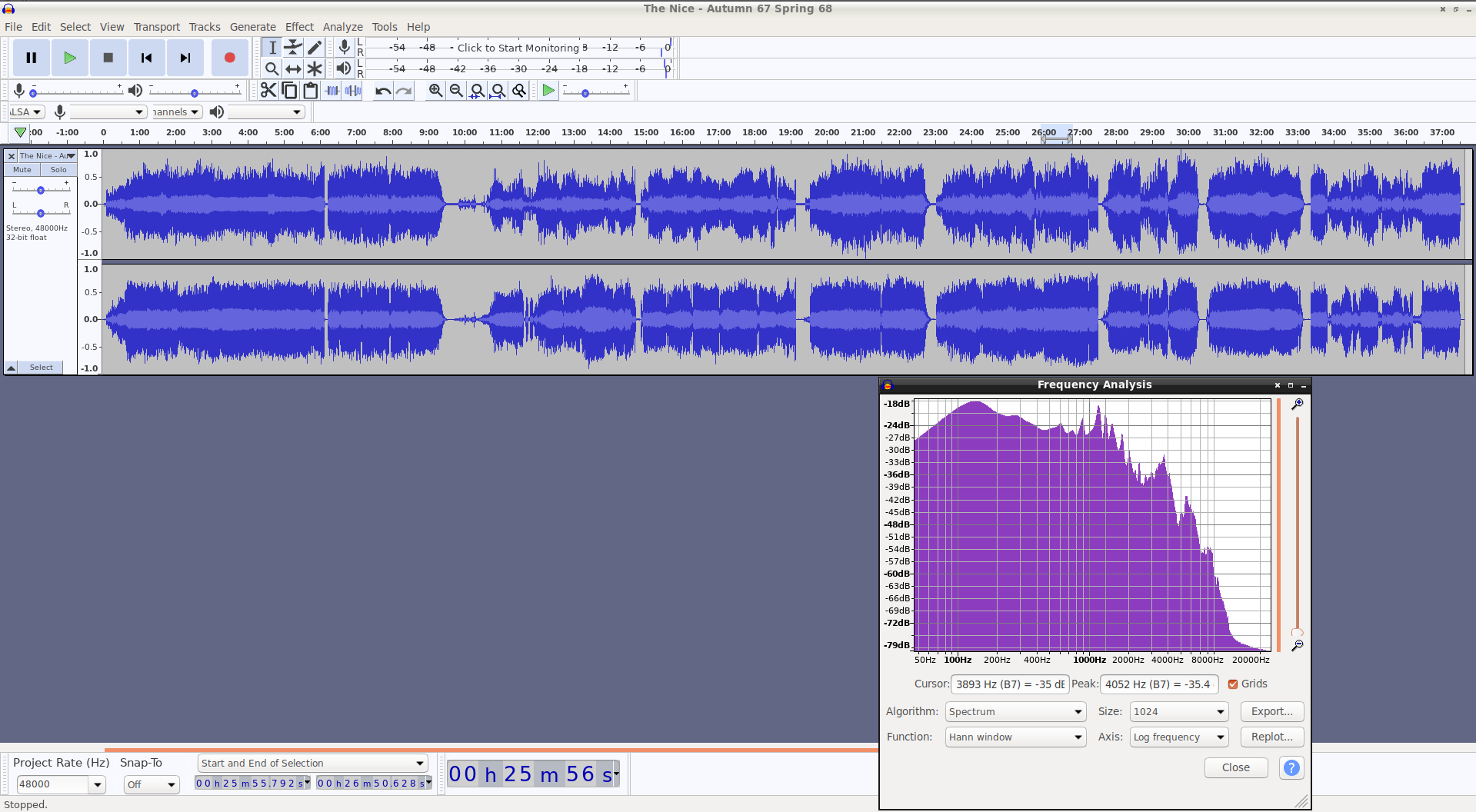This screenshot has width=1476, height=812.
Task: Click the Zoom Toggle icon
Action: click(519, 91)
